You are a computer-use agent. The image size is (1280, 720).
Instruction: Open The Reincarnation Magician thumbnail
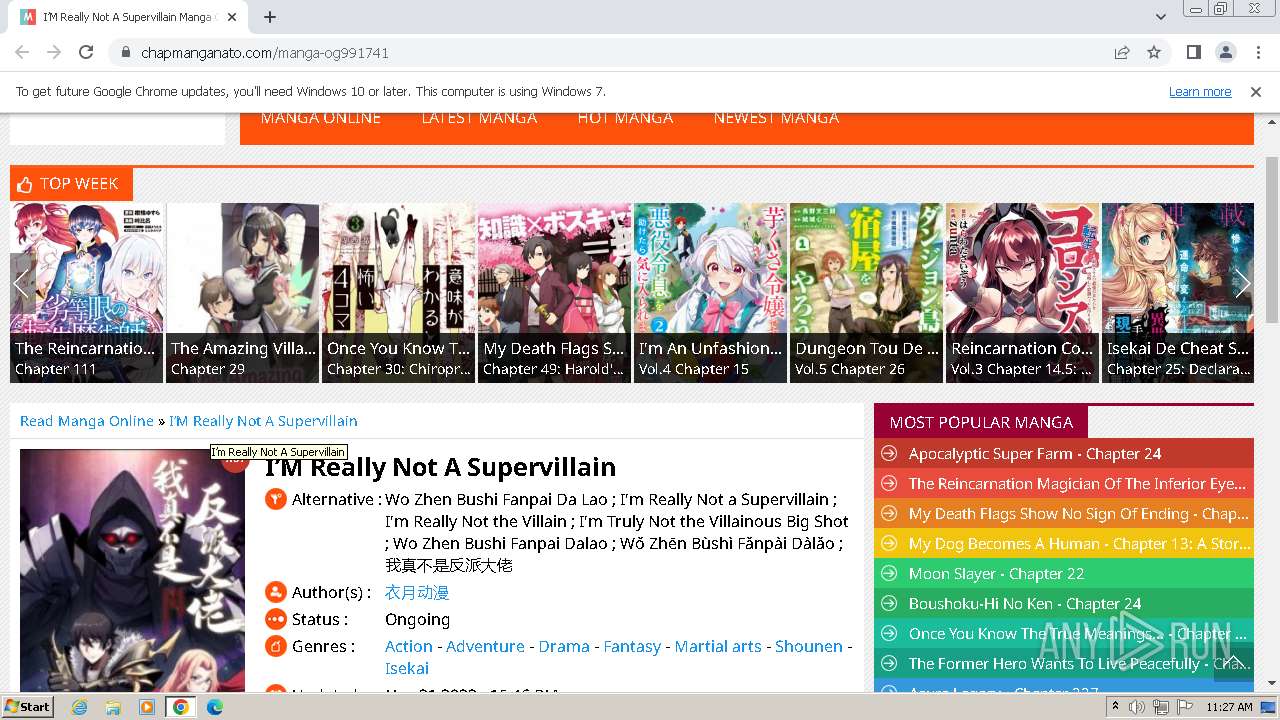[x=86, y=292]
